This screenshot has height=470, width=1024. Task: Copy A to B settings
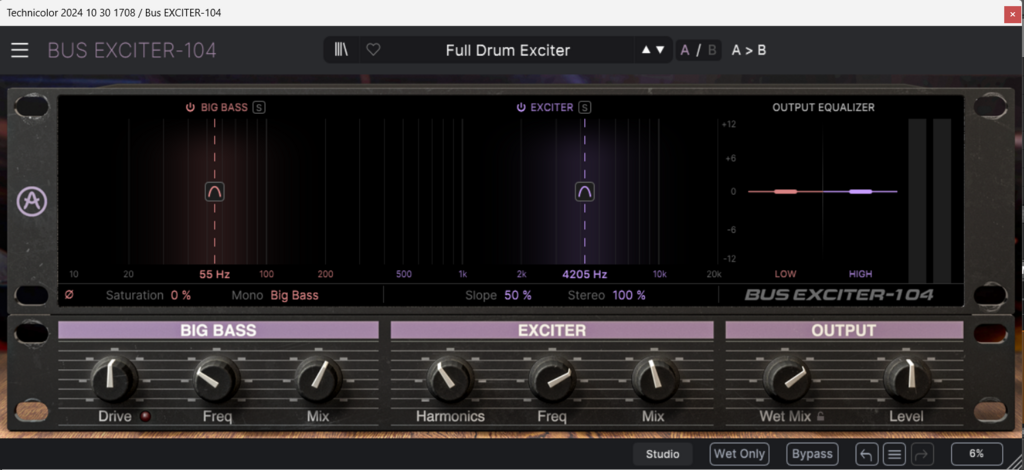pyautogui.click(x=748, y=50)
